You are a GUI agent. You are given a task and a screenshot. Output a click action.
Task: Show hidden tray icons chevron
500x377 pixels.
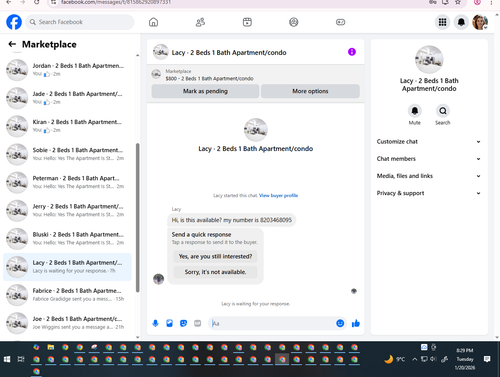coord(414,359)
